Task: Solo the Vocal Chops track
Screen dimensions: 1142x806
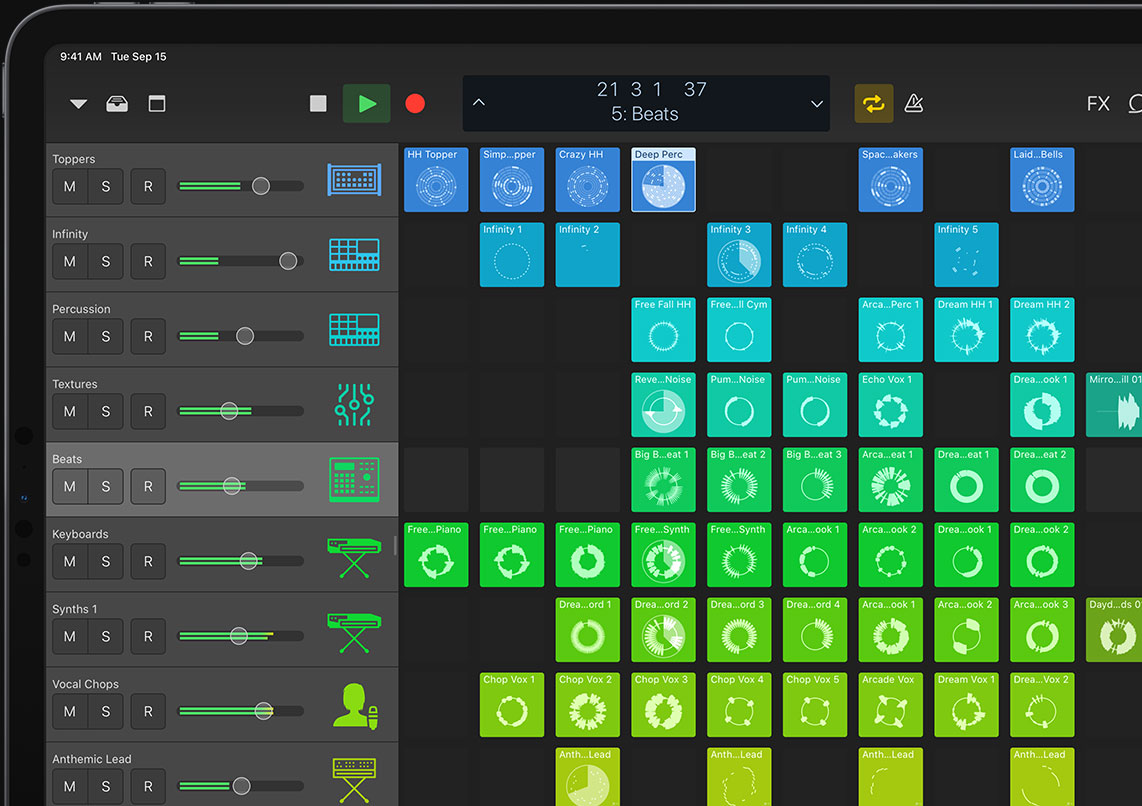Action: coord(106,711)
